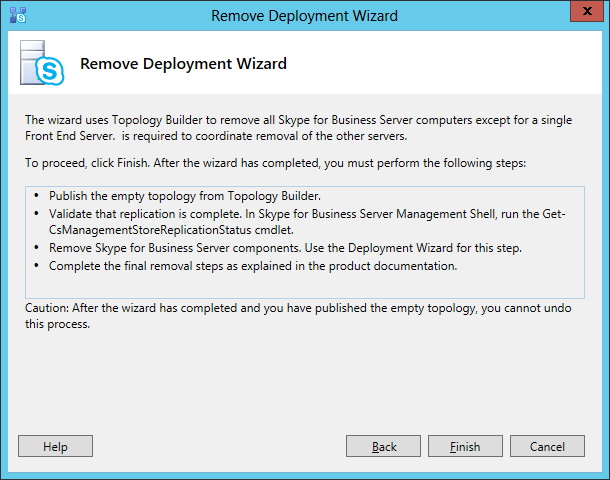Go back with the Back button
Viewport: 610px width, 480px height.
point(383,446)
